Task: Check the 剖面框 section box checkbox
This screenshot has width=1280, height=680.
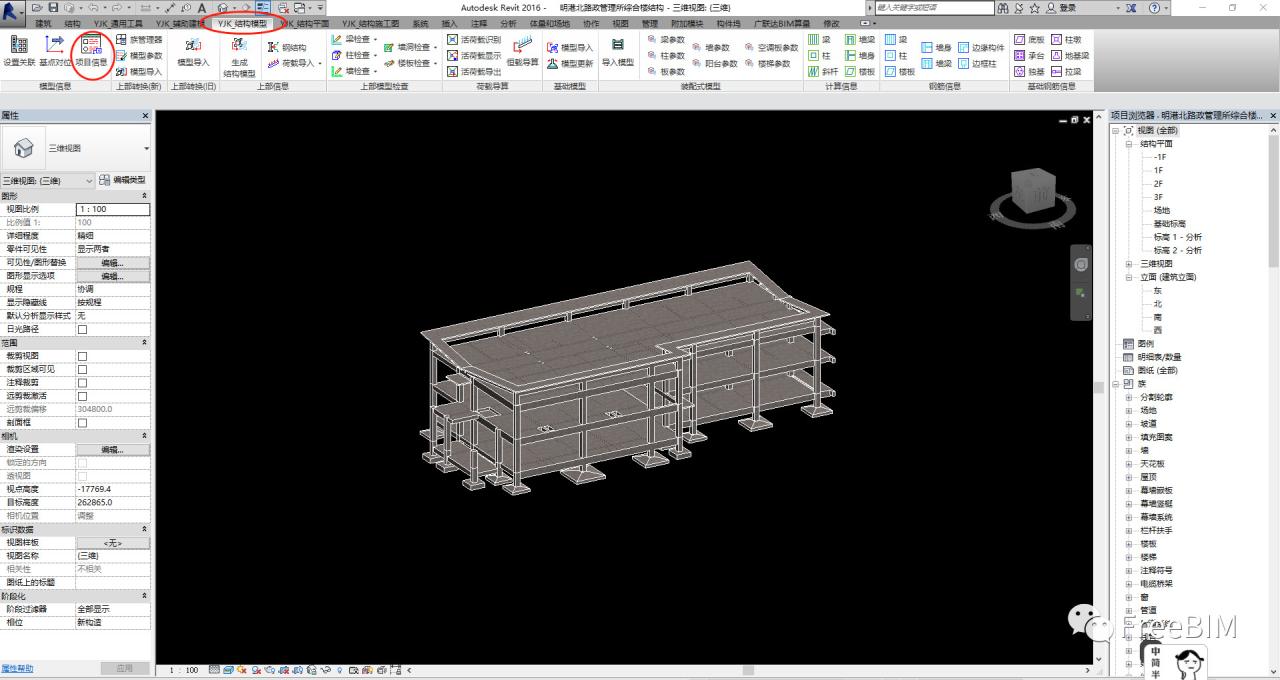Action: [x=82, y=423]
